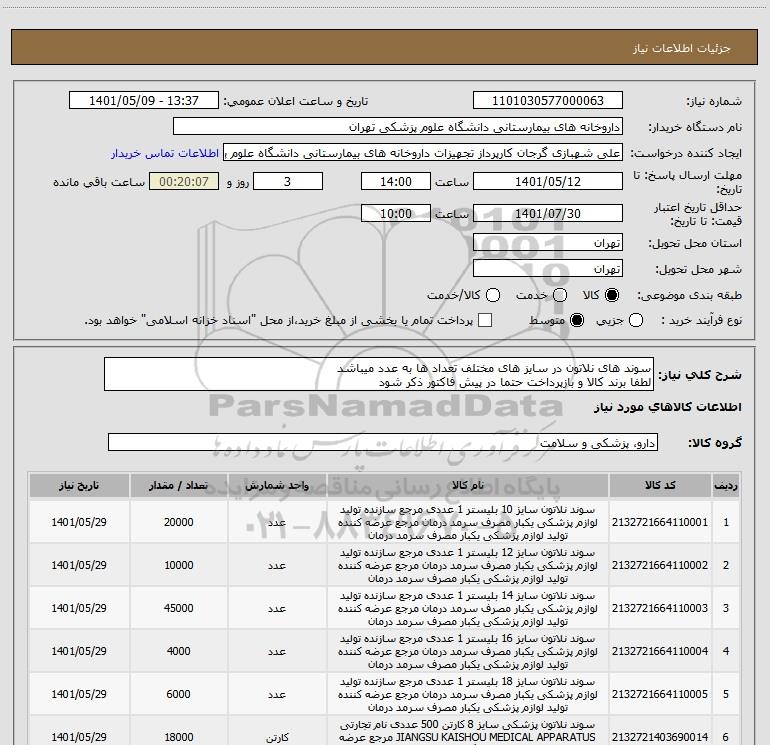Select product code 2132721664110002
Screen dimensions: 770x745
tap(660, 565)
